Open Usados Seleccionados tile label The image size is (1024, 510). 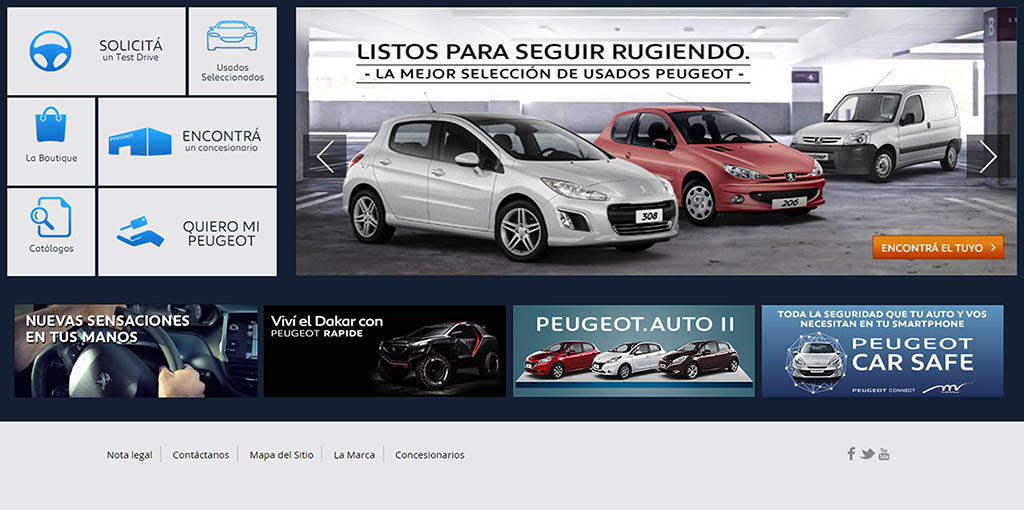(x=232, y=72)
